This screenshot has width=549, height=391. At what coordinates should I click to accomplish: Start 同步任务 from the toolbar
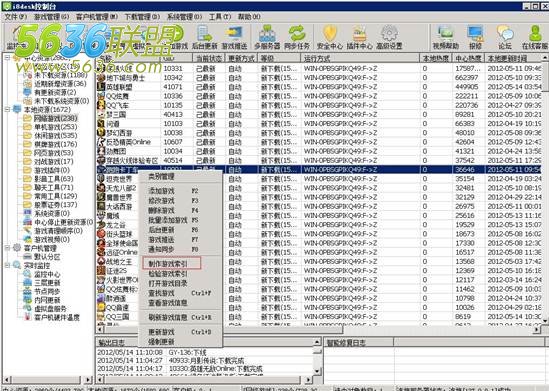click(x=297, y=37)
